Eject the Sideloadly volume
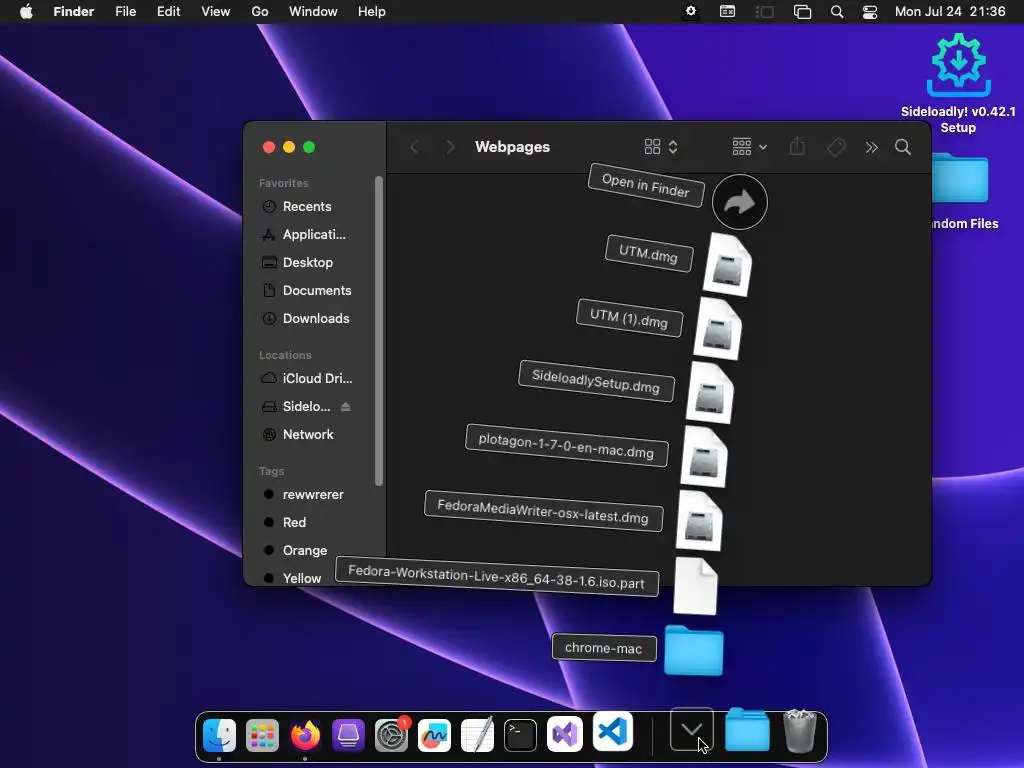Screen dimensions: 1024x768 tap(345, 407)
